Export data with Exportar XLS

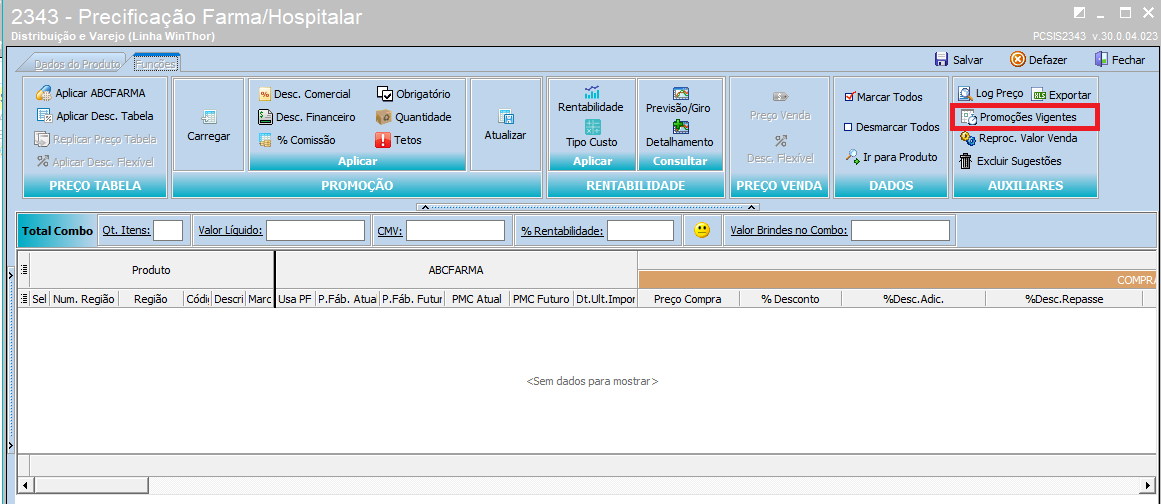(1061, 95)
